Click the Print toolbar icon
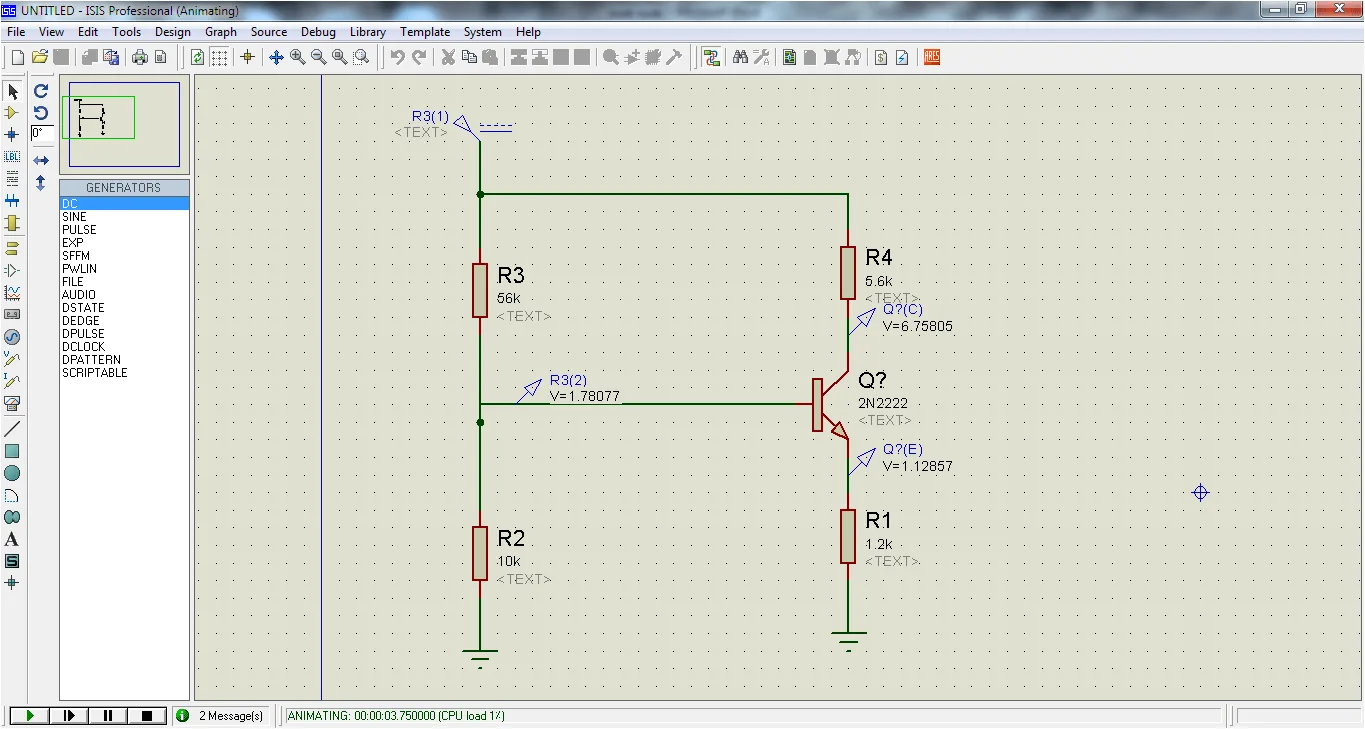 tap(140, 57)
